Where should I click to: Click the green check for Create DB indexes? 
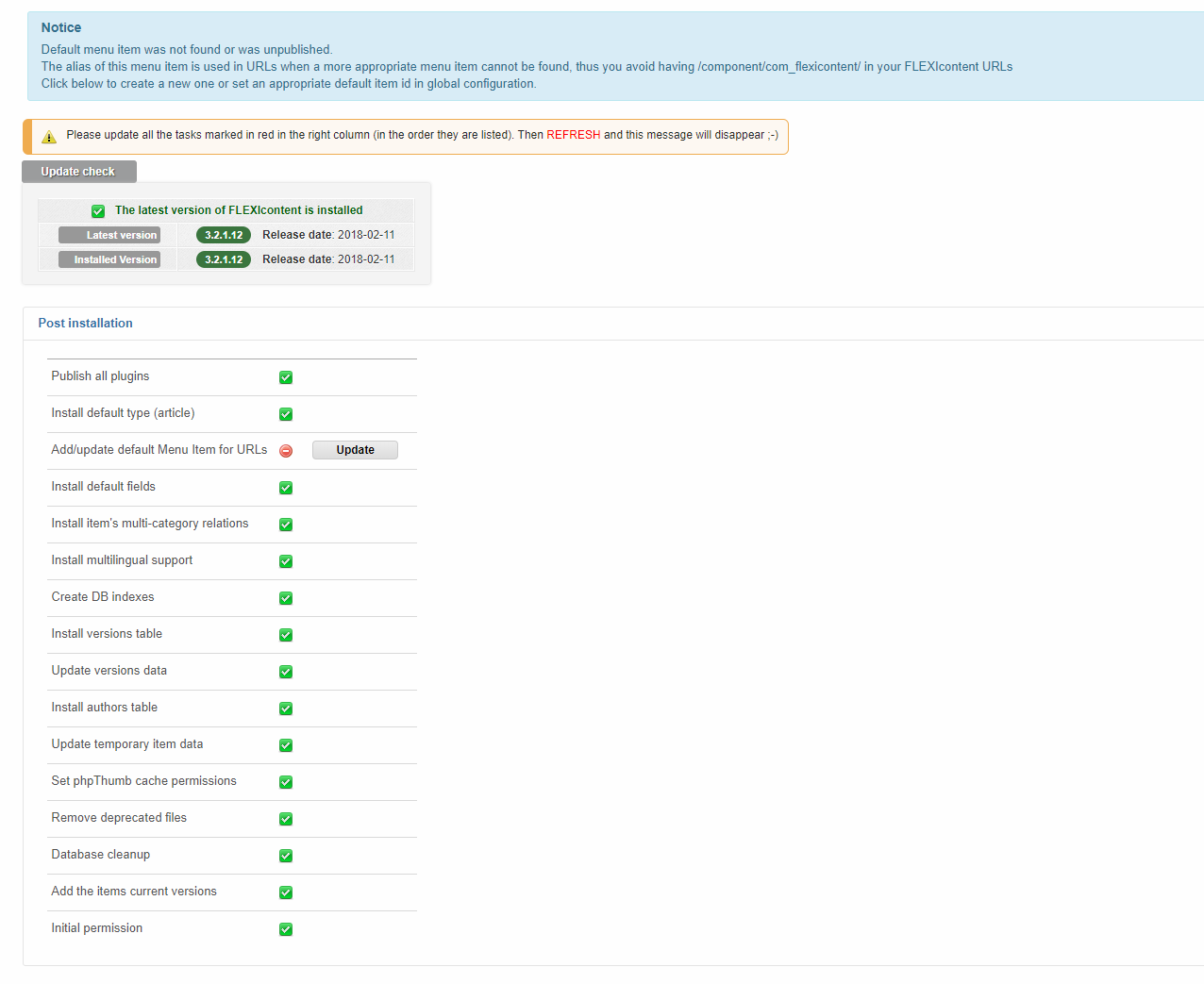tap(286, 598)
